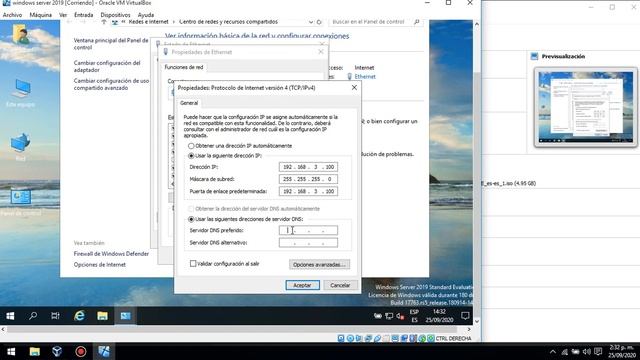Open address bar history dropdown
Image resolution: width=640 pixels, height=360 pixels.
point(311,22)
